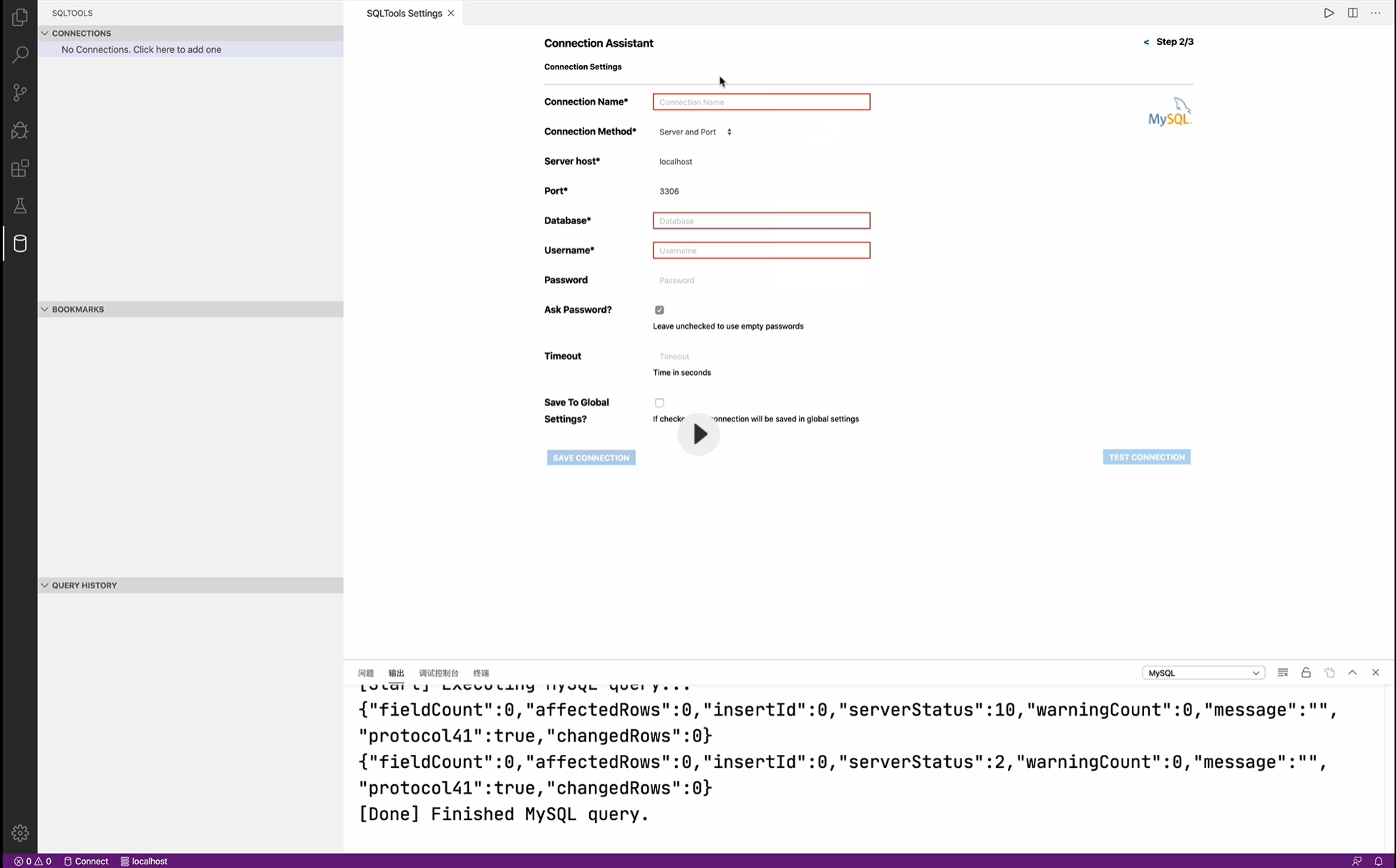Focus the Connection Name field
Image resolution: width=1396 pixels, height=868 pixels.
tap(761, 102)
